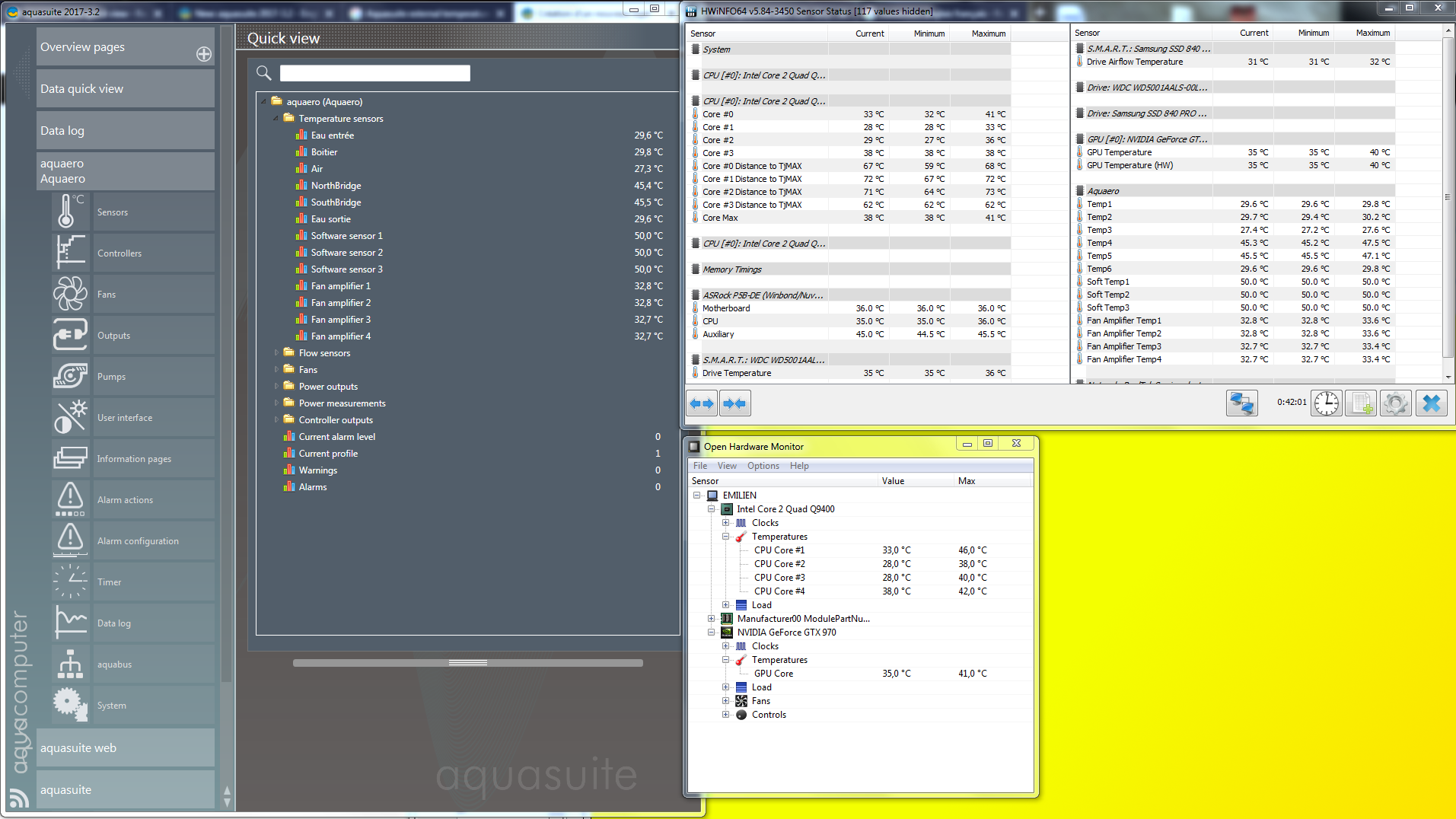Open HWiNFO sensor settings gear icon
Screen dimensions: 1456x819
click(1395, 403)
